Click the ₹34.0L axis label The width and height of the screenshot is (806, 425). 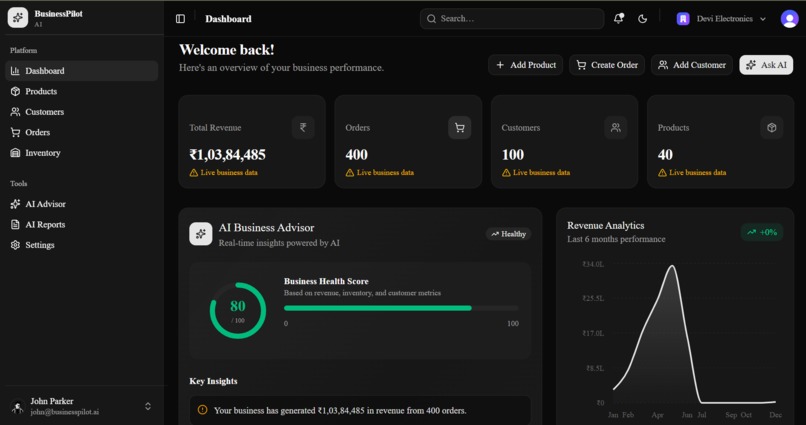(593, 264)
